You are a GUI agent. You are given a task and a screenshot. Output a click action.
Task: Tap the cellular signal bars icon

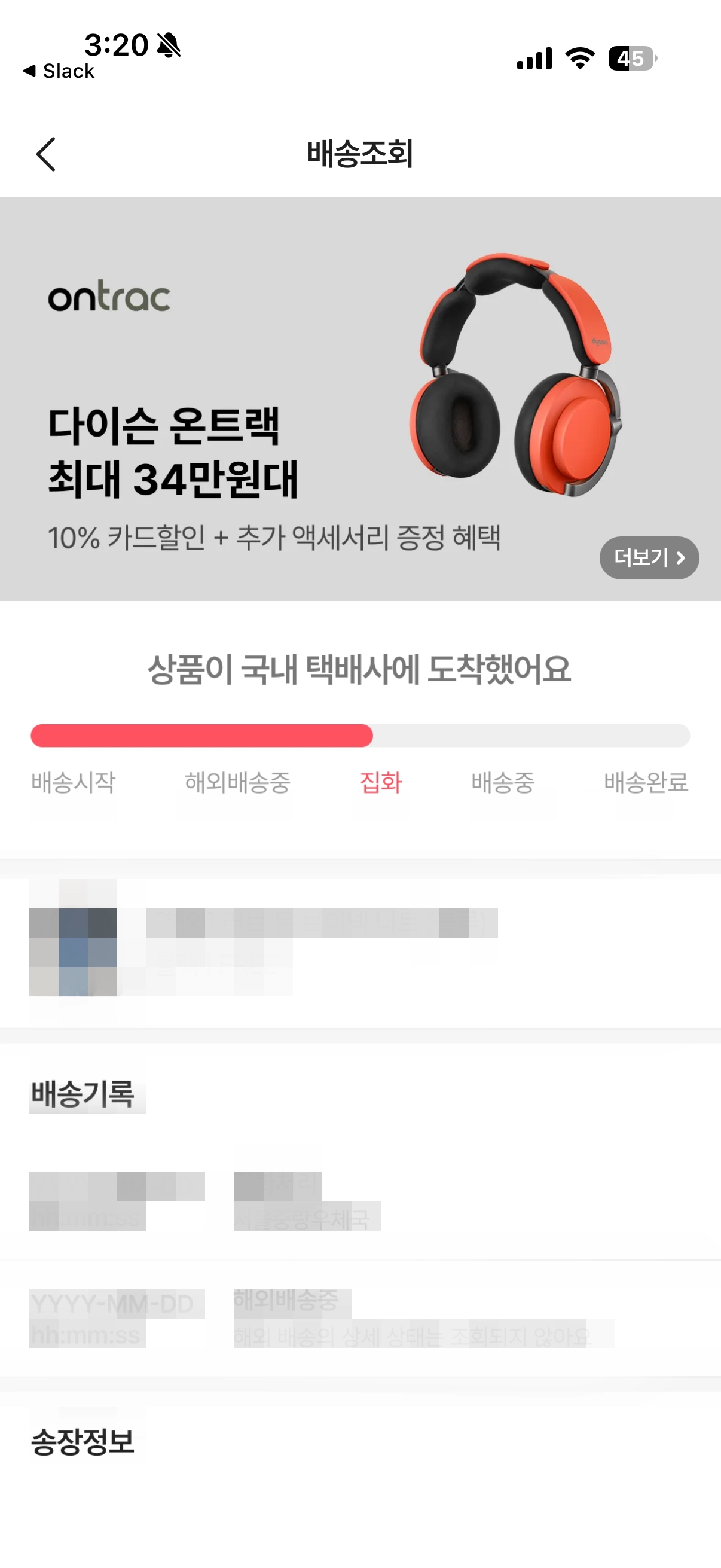[534, 59]
